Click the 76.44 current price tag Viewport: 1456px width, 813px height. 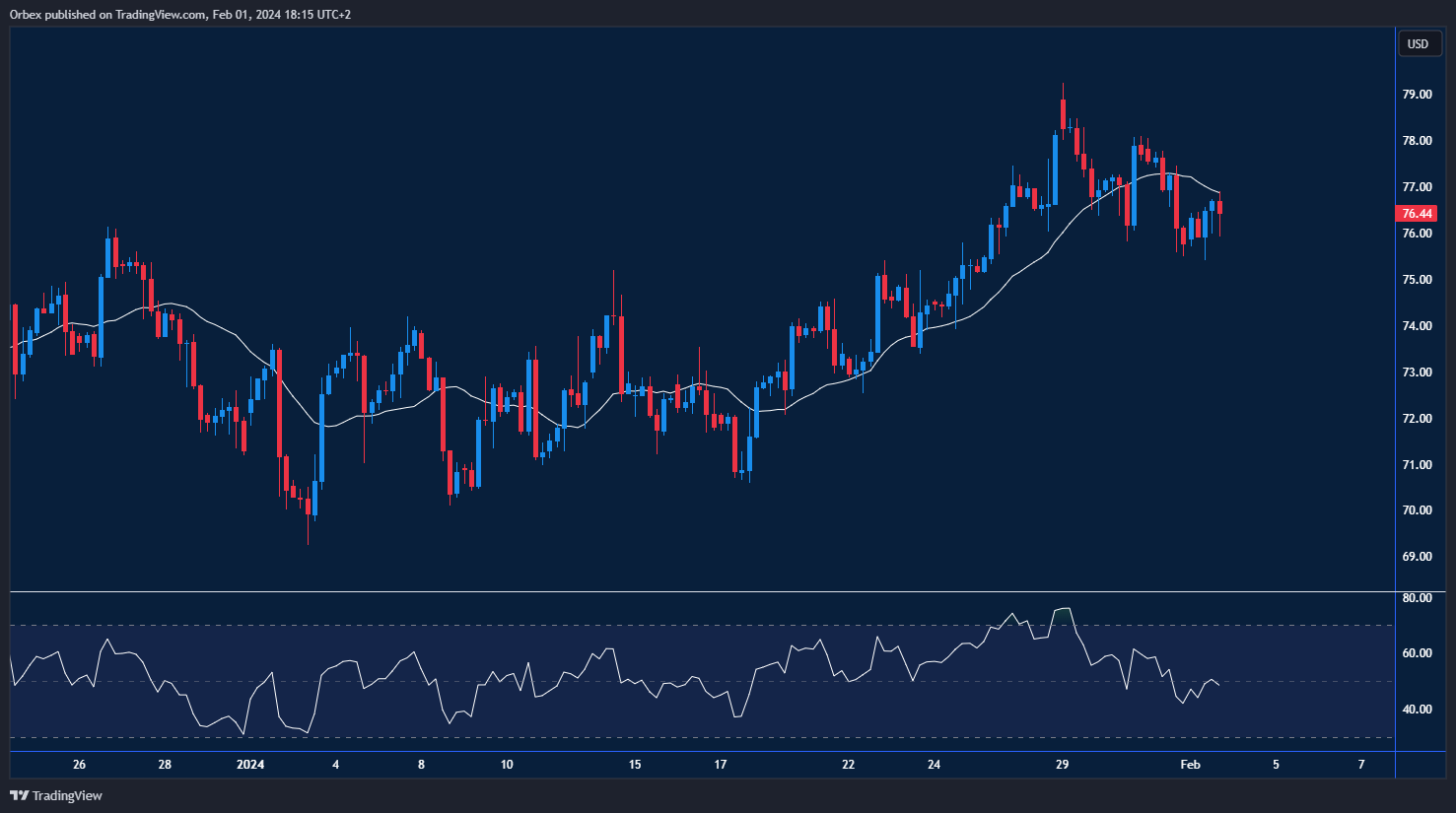[1417, 214]
